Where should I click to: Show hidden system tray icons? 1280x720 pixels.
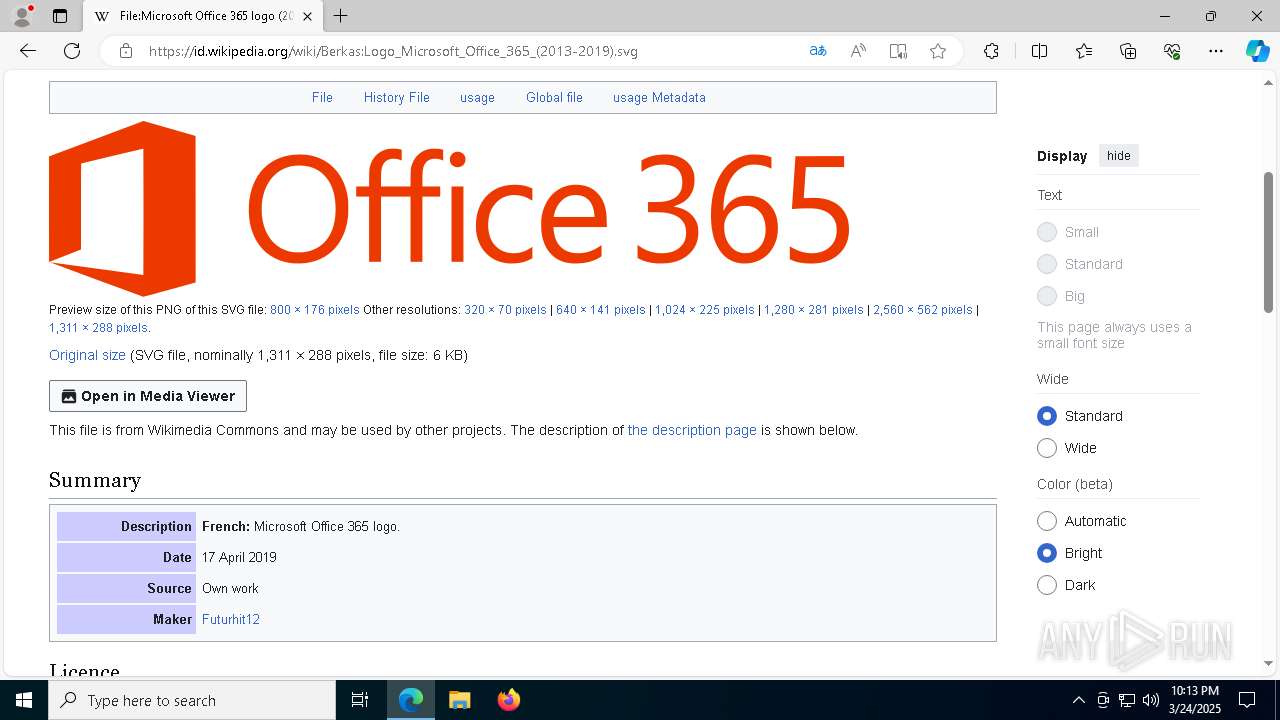tap(1078, 700)
